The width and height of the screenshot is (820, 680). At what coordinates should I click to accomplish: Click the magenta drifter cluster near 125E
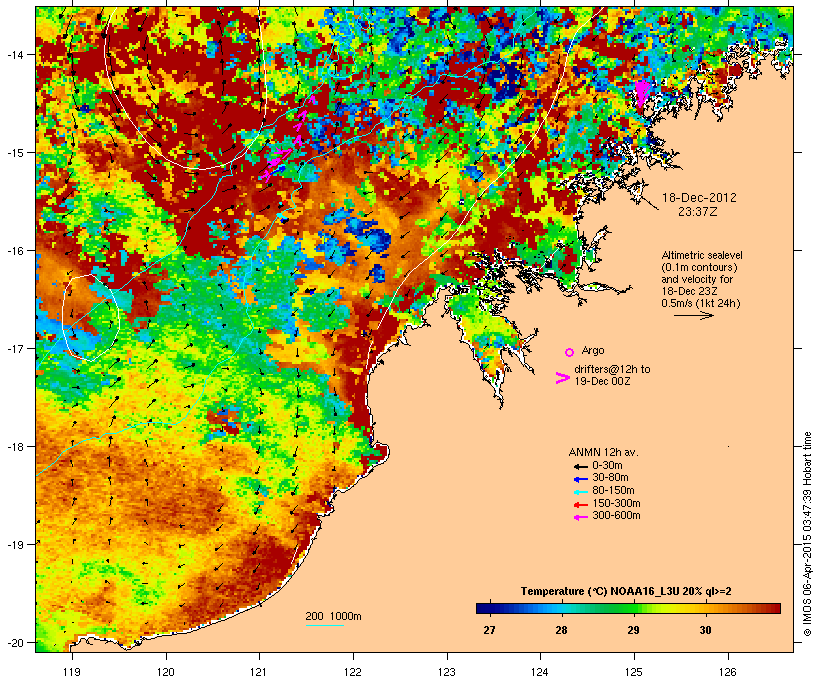click(x=641, y=93)
